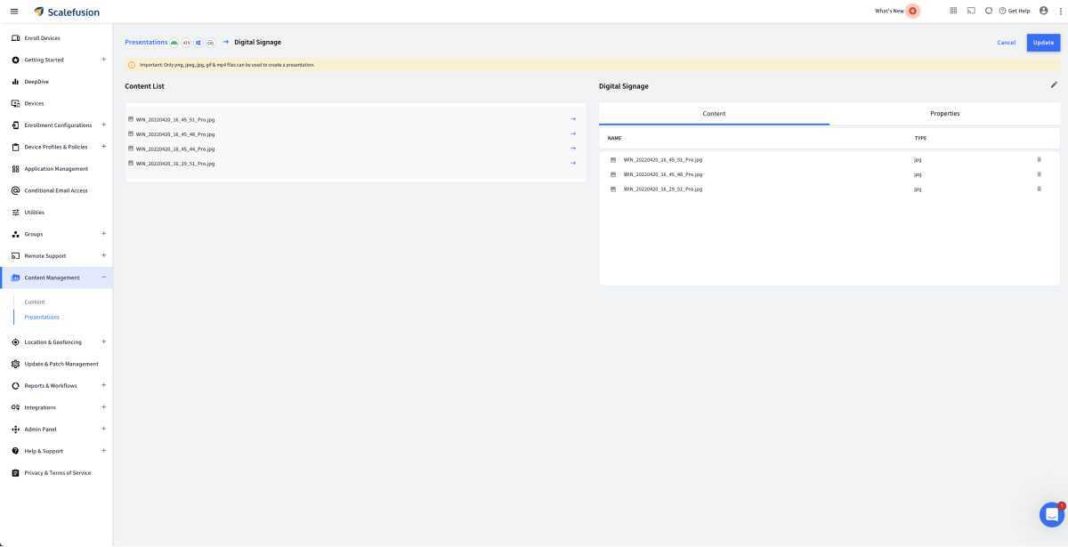
Task: Click the three-dot overflow menu in header
Action: (x=1059, y=11)
